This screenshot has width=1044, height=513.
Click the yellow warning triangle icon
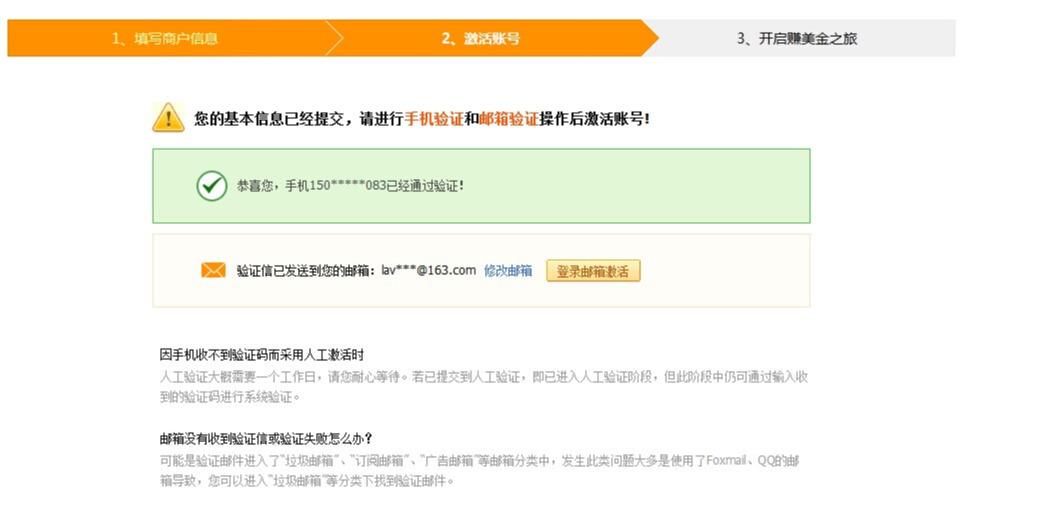(x=168, y=117)
